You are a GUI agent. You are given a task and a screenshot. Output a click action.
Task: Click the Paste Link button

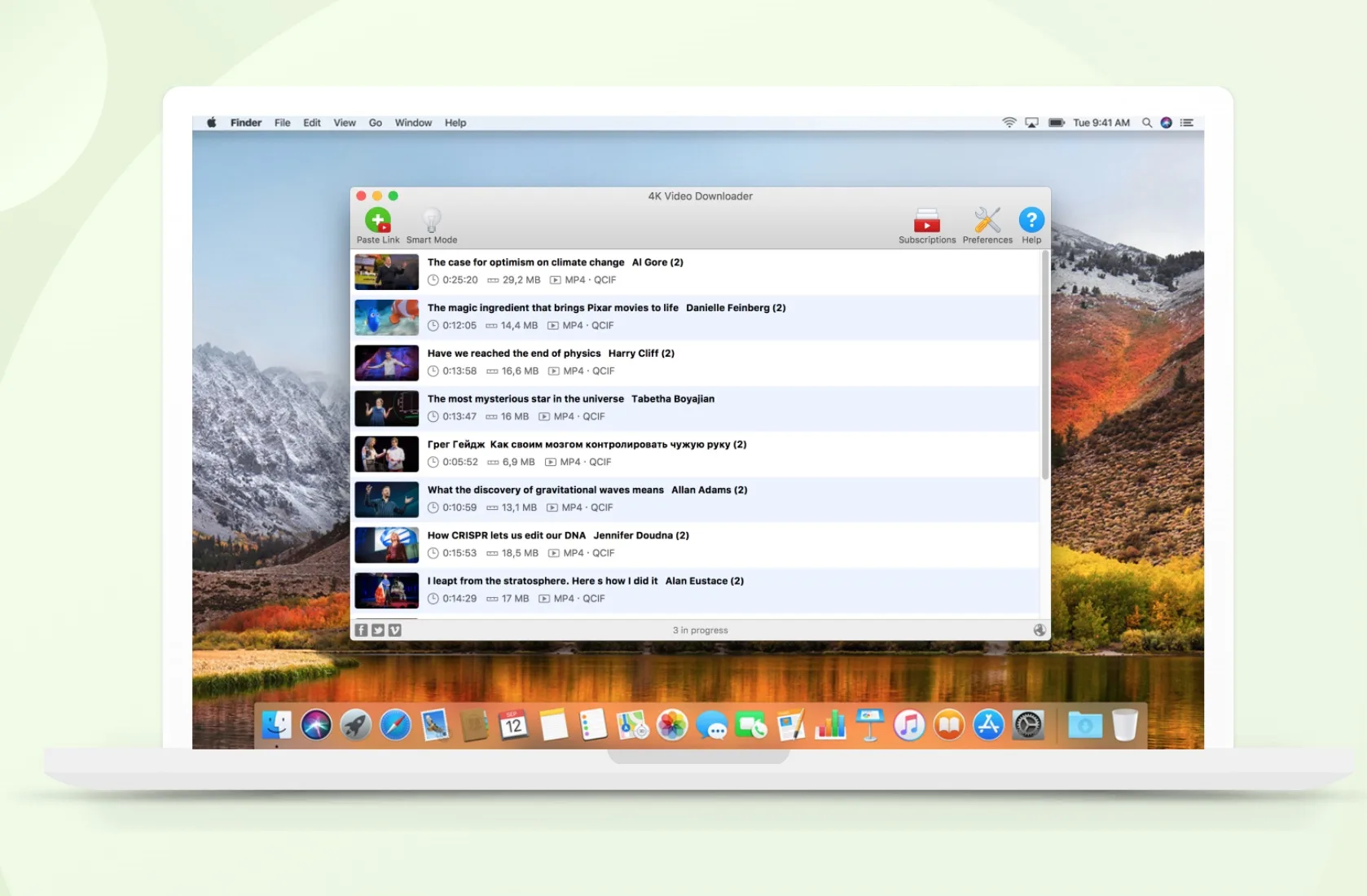[x=378, y=226]
